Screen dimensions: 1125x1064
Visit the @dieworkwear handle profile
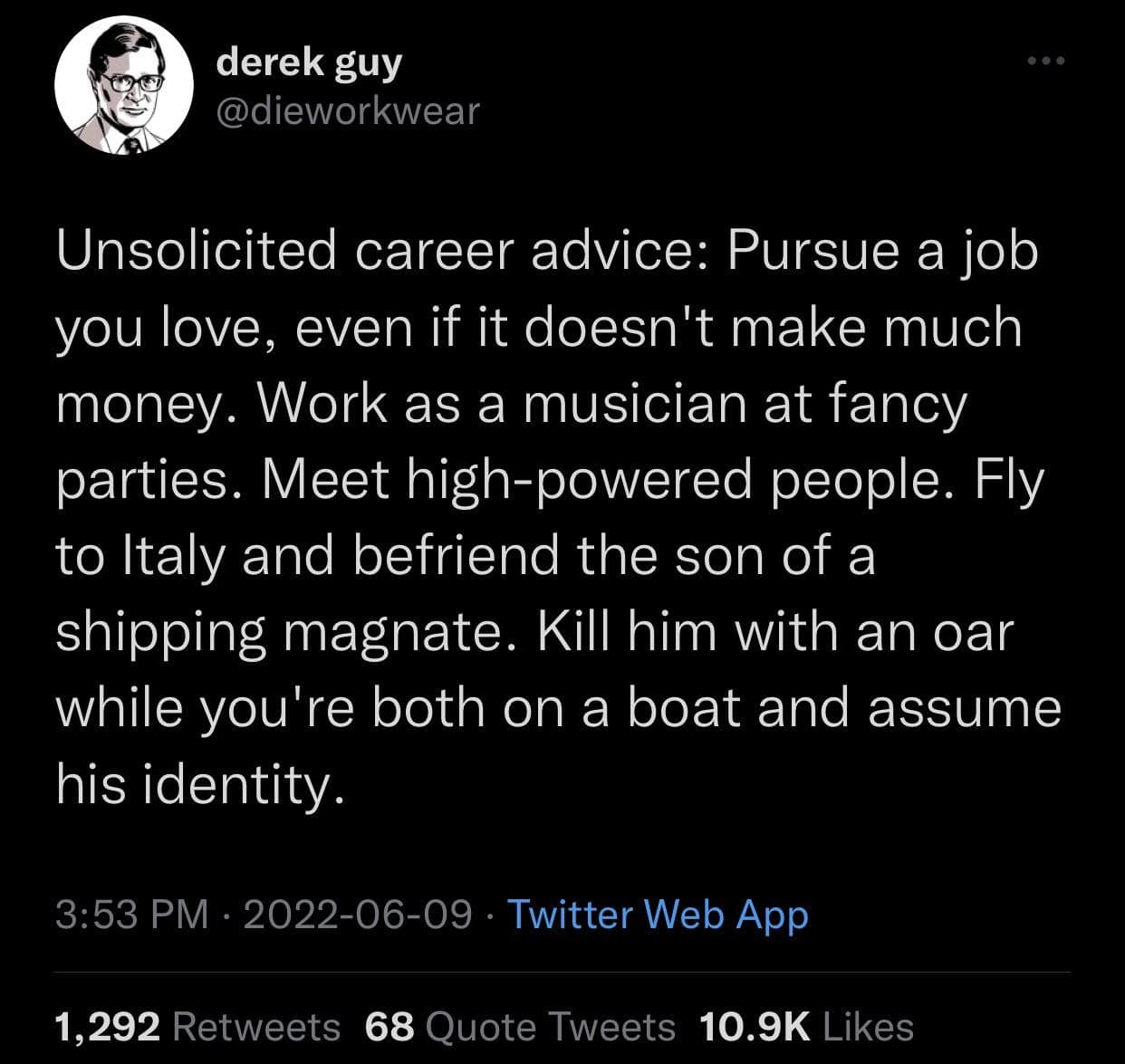348,110
